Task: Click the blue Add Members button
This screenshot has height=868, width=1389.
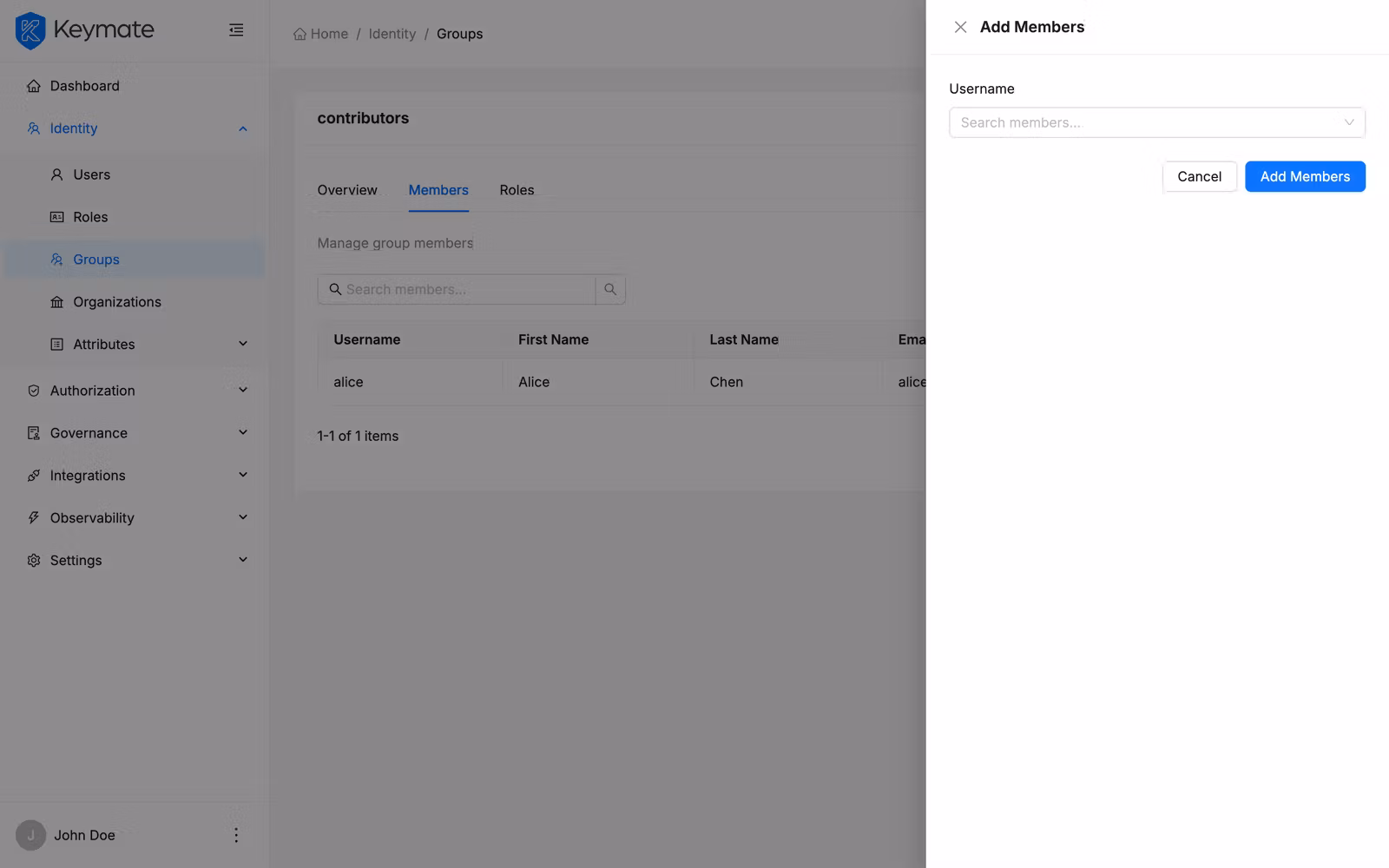Action: coord(1305,176)
